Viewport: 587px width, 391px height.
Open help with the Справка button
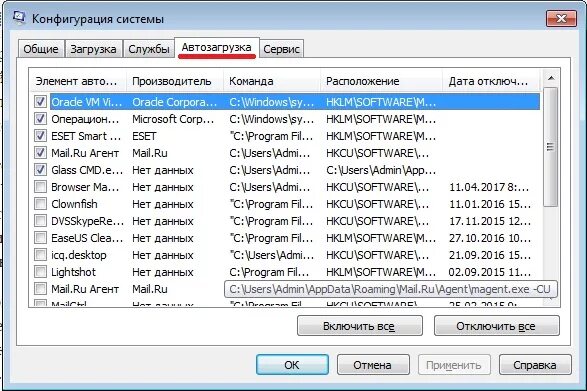(x=535, y=365)
